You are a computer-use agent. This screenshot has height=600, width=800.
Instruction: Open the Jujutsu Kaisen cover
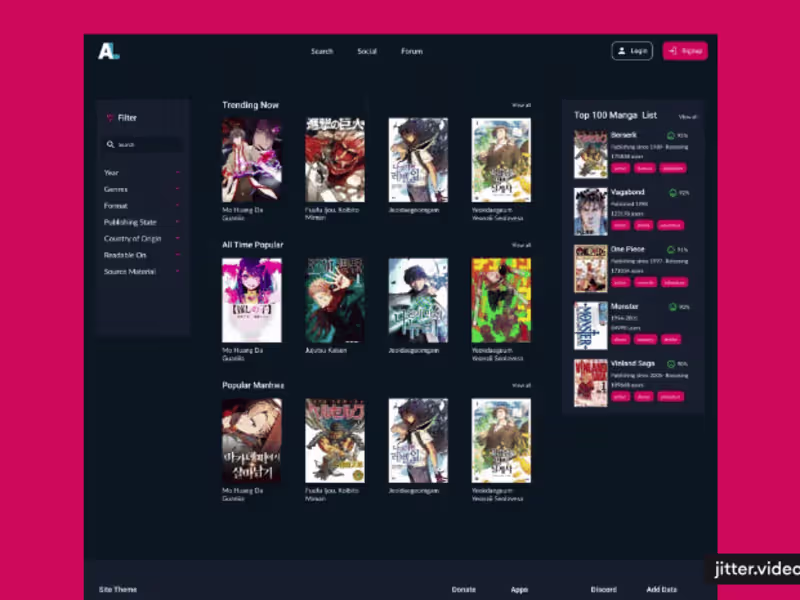pyautogui.click(x=335, y=300)
